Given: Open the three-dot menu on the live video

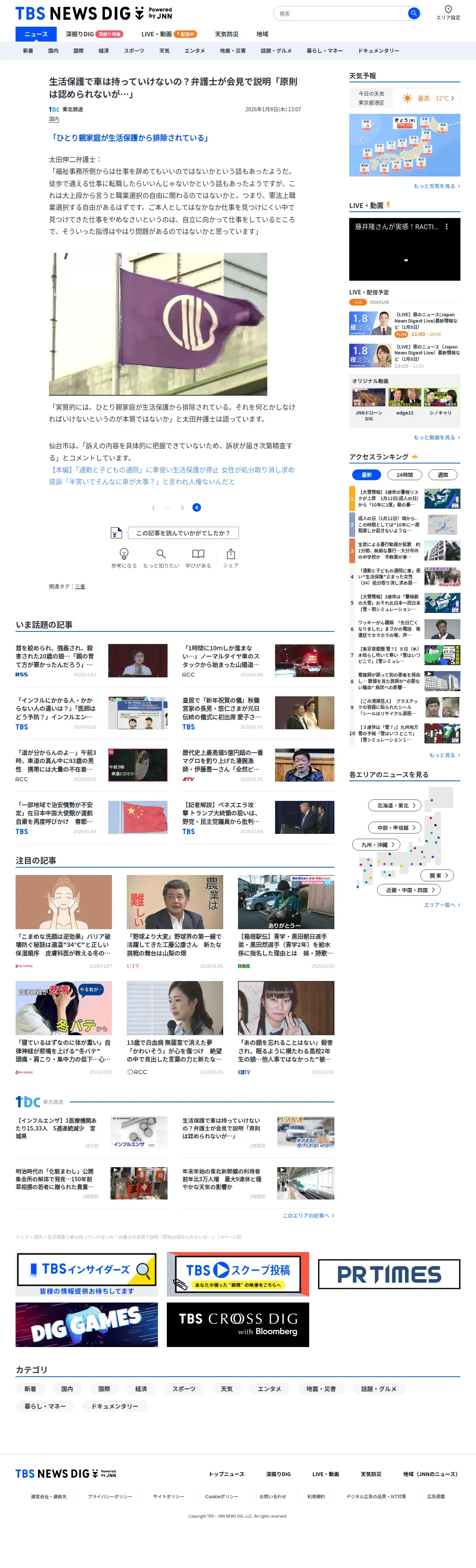Looking at the screenshot, I should pyautogui.click(x=447, y=227).
